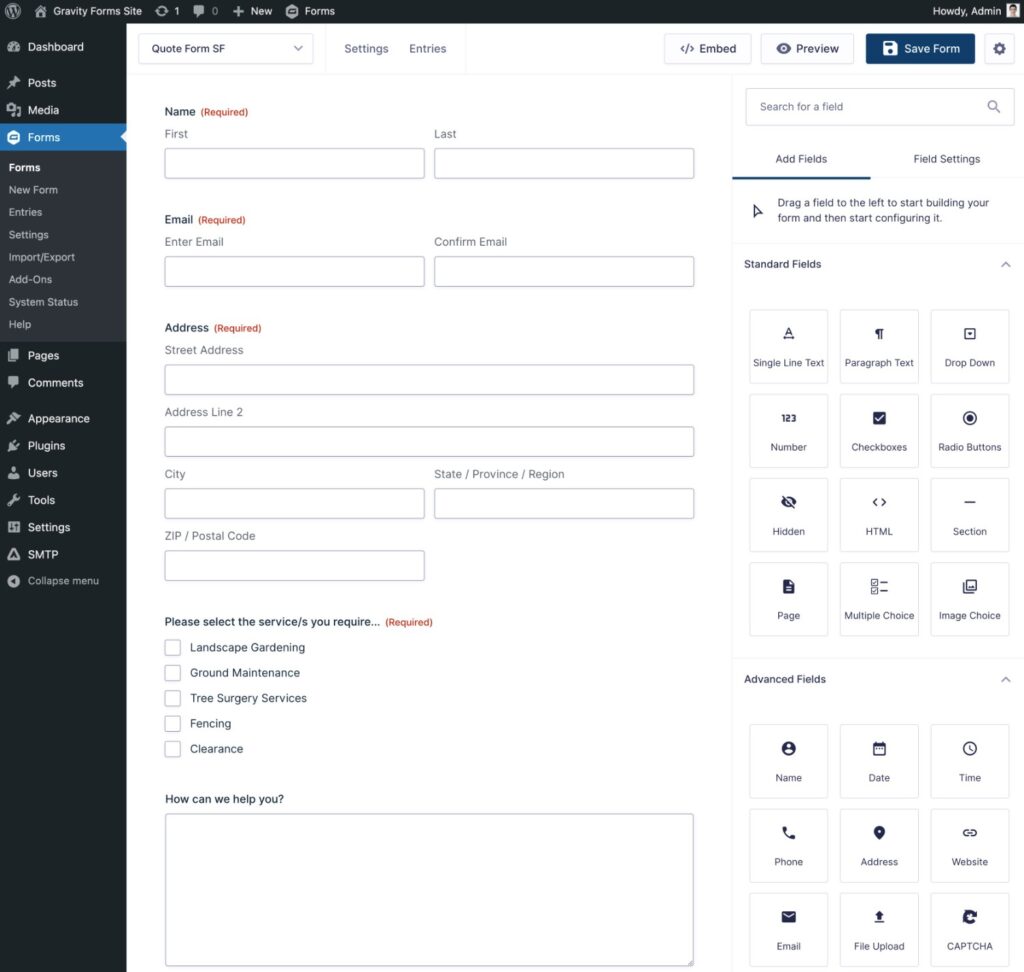Check the Ground Maintenance checkbox
The height and width of the screenshot is (972, 1024).
tap(172, 673)
